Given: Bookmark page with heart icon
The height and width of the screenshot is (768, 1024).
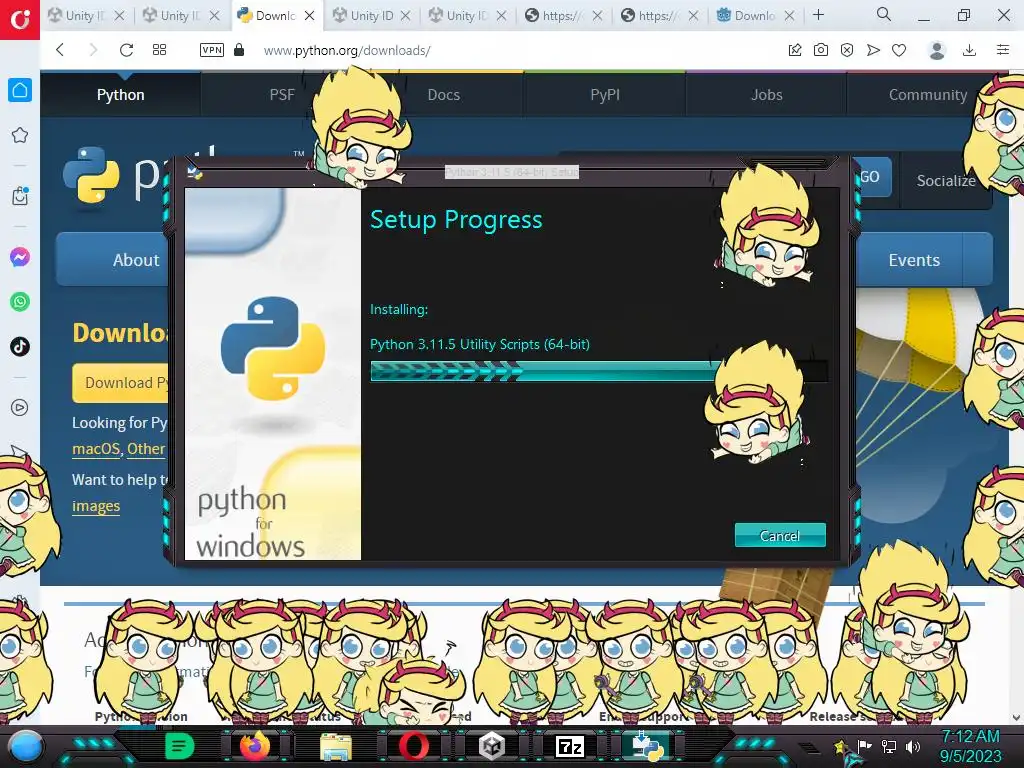Looking at the screenshot, I should 899,50.
